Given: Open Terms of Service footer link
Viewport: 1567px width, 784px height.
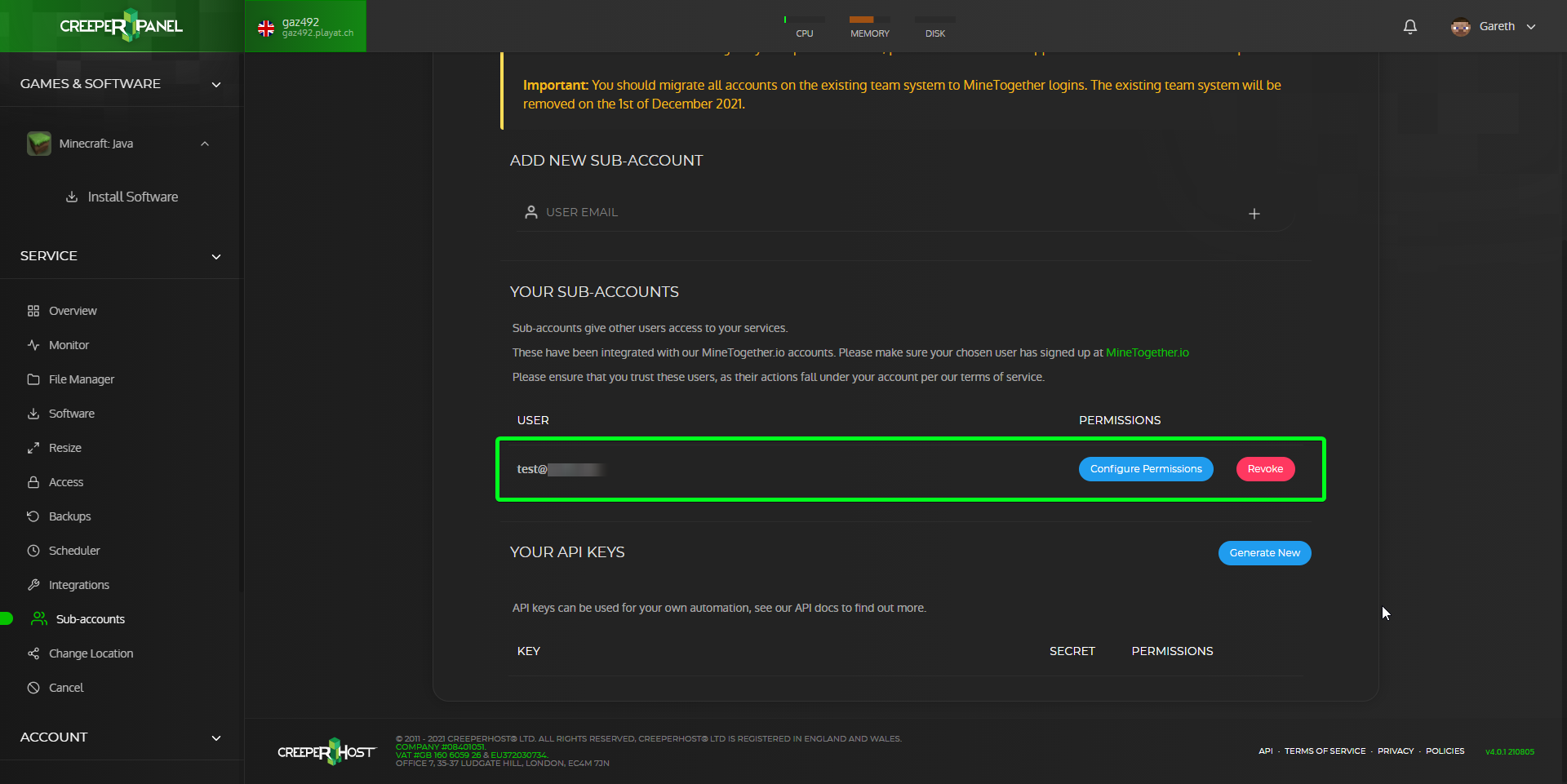Looking at the screenshot, I should (1325, 751).
